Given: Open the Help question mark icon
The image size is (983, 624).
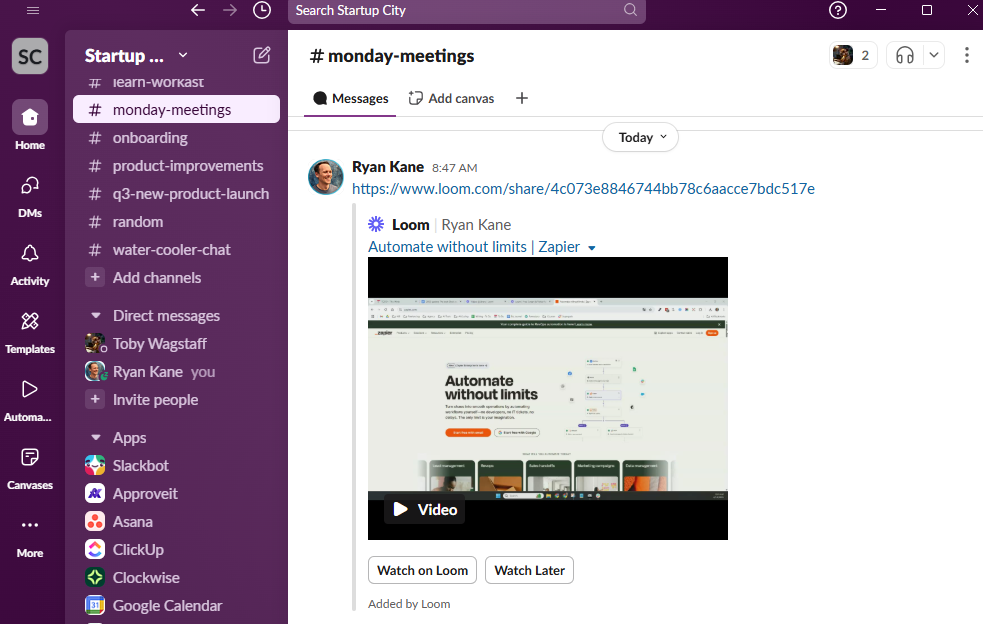Looking at the screenshot, I should 838,10.
